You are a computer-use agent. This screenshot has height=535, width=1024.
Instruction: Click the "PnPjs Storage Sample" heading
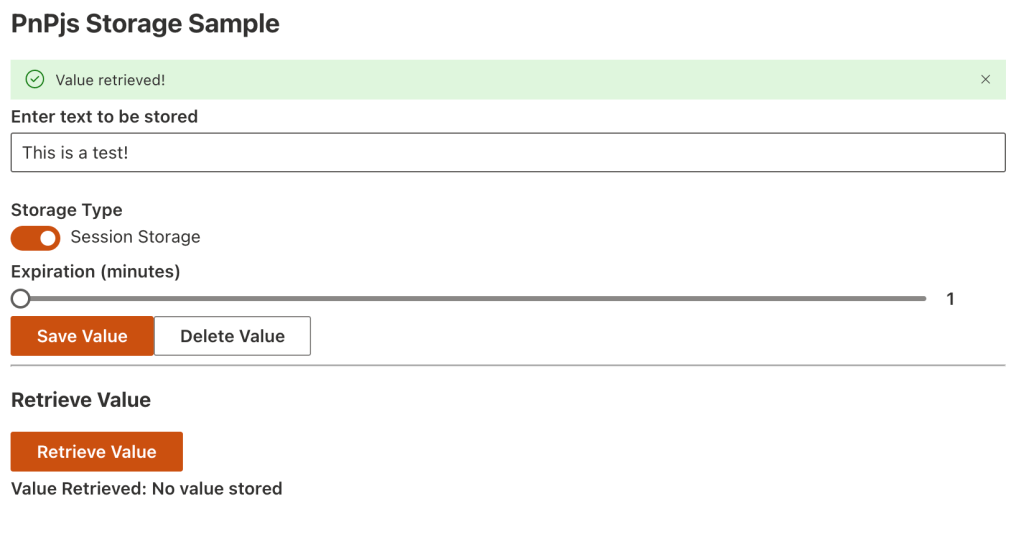pyautogui.click(x=145, y=24)
